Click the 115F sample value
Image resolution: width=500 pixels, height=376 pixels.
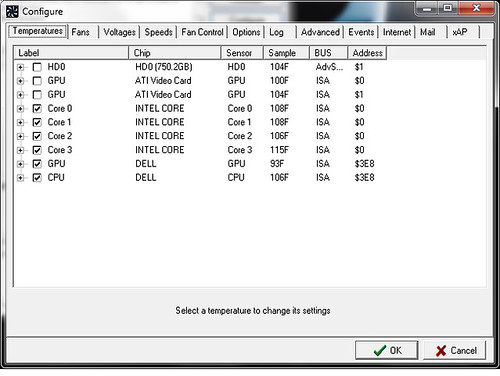(x=279, y=150)
